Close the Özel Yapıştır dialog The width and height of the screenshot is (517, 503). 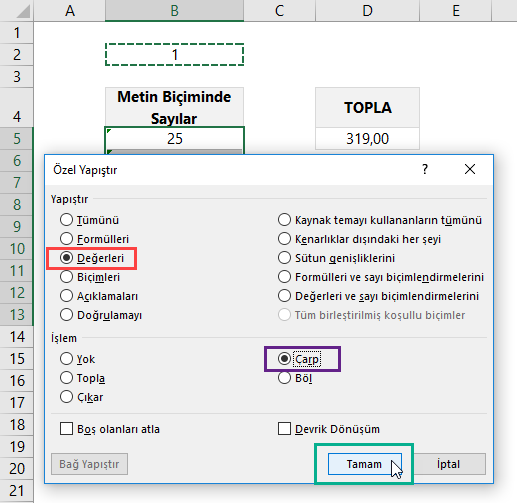coord(470,169)
